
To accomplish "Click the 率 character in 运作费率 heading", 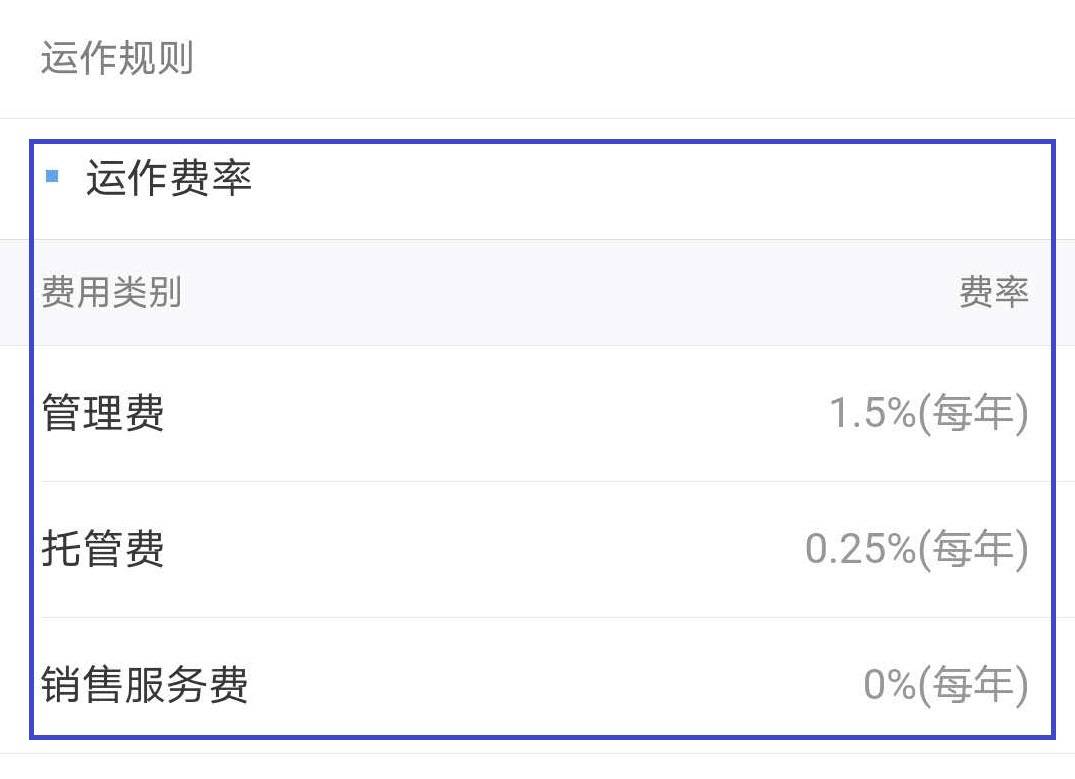I will [x=232, y=178].
